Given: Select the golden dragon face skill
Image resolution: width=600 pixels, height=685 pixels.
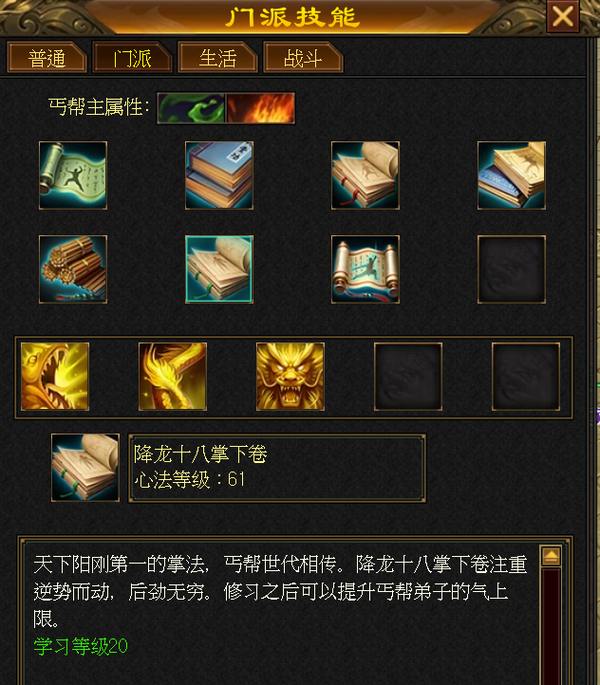Looking at the screenshot, I should 290,377.
